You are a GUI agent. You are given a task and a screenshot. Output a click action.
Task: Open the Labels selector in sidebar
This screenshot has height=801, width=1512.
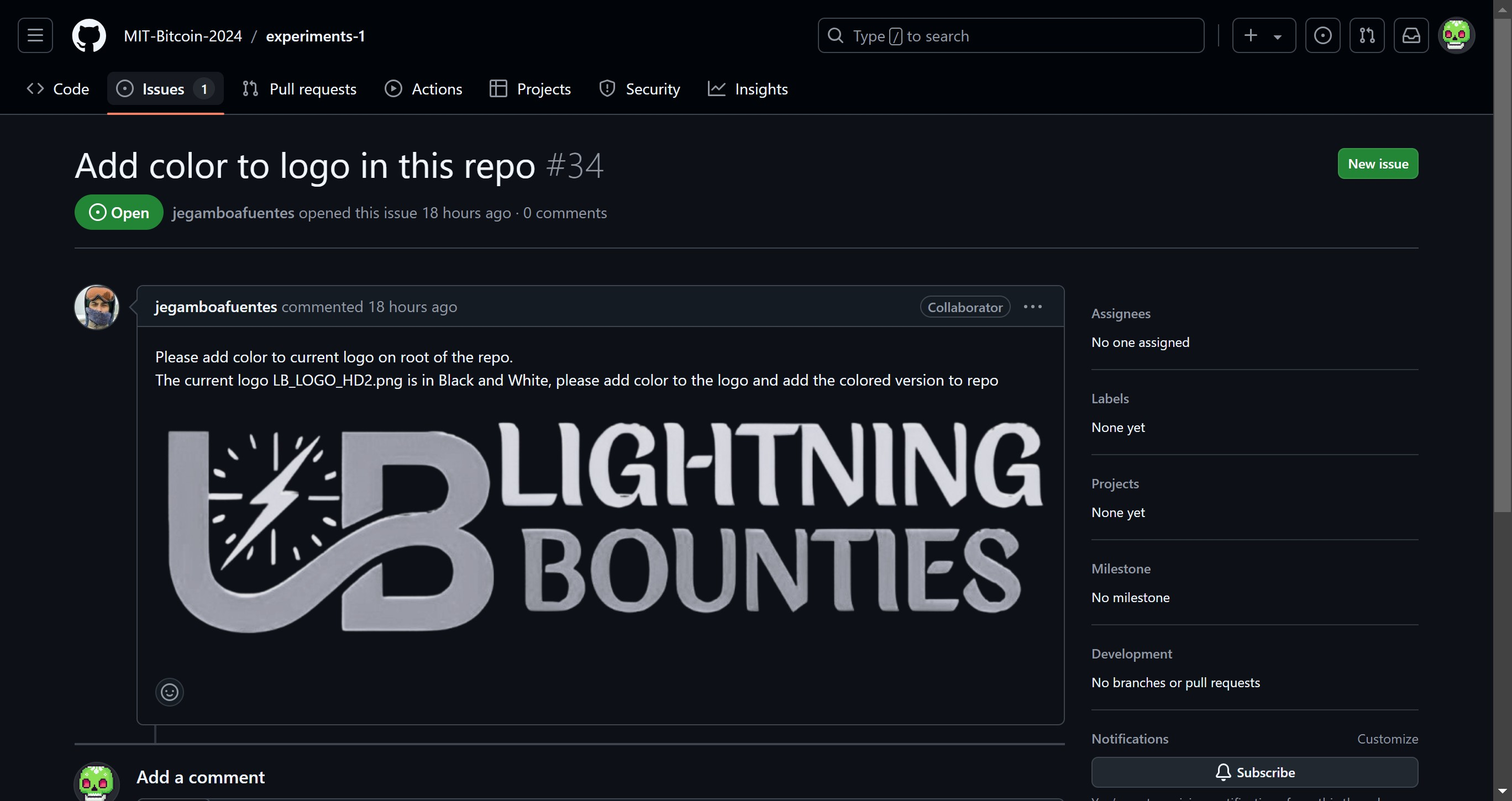(x=1110, y=399)
